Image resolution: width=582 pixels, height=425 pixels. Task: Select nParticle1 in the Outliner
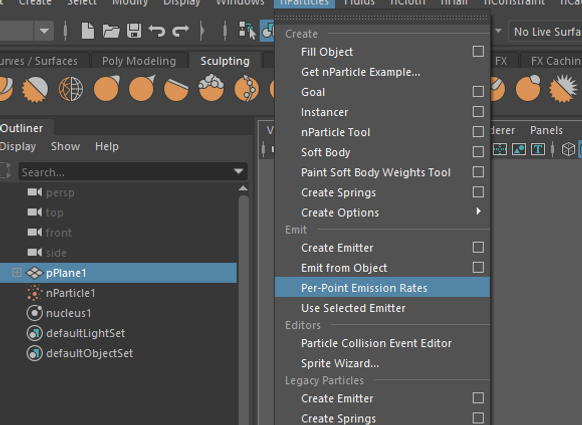[71, 293]
